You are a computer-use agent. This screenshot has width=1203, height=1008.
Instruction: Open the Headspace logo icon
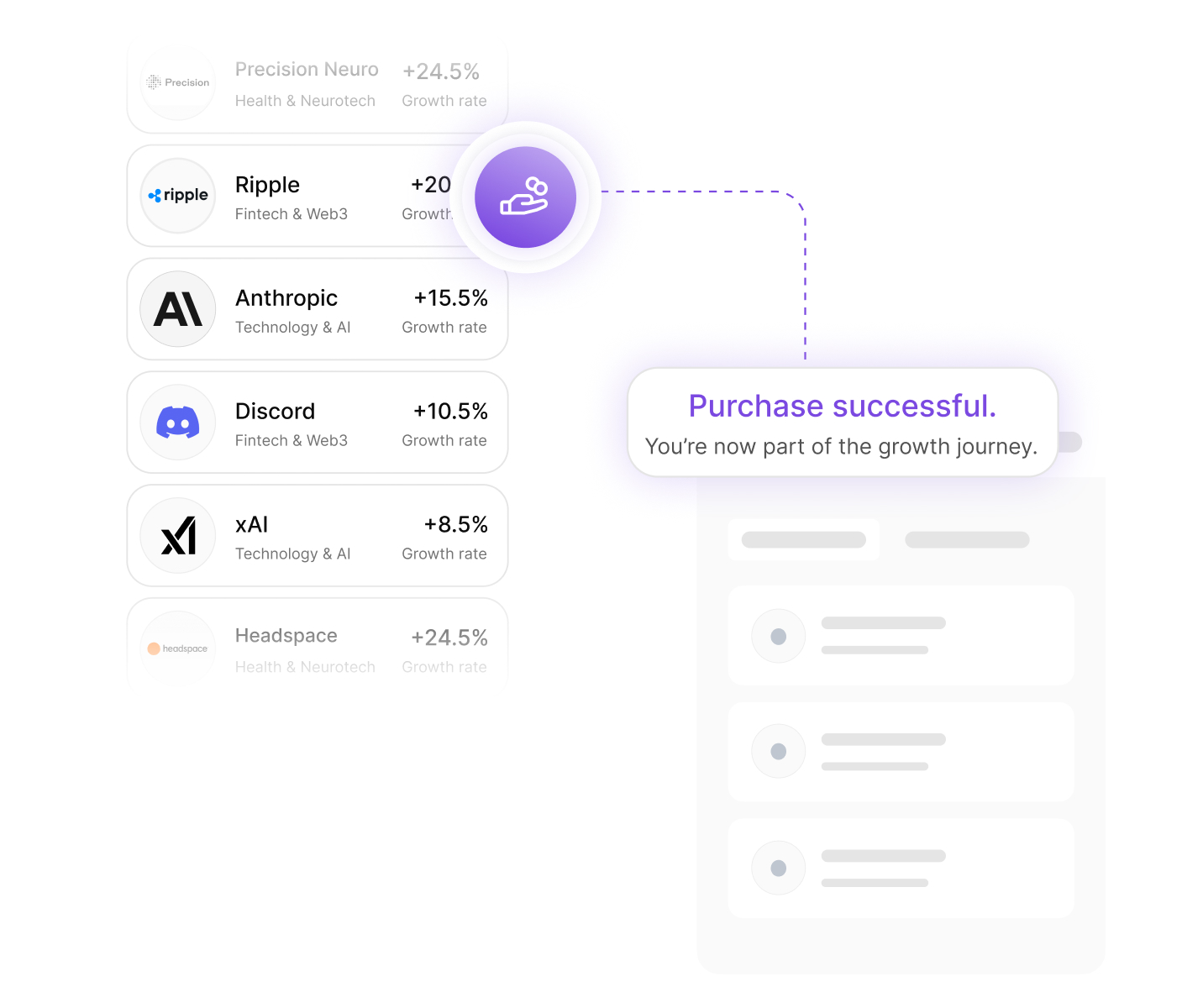click(x=178, y=648)
